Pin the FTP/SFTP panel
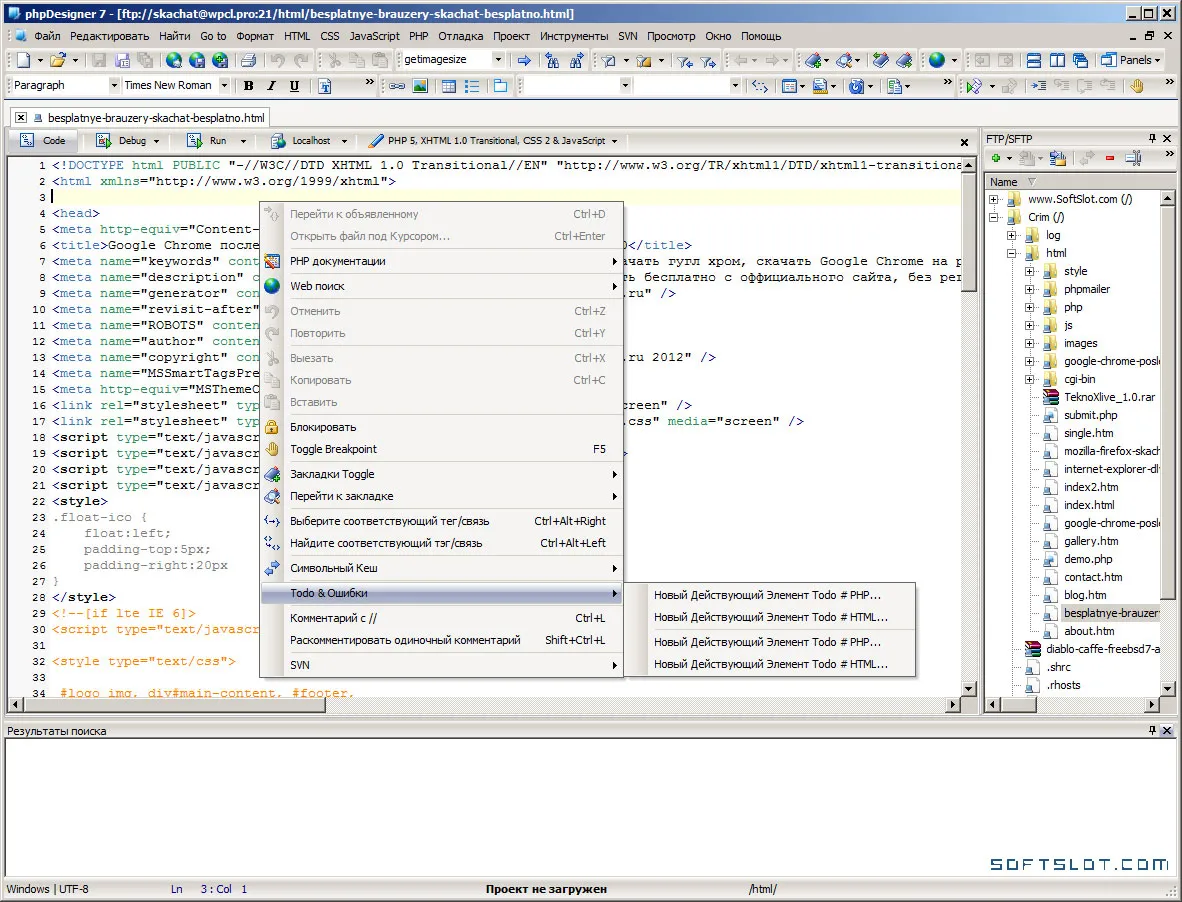Screen dimensions: 1182x902 tap(1152, 139)
